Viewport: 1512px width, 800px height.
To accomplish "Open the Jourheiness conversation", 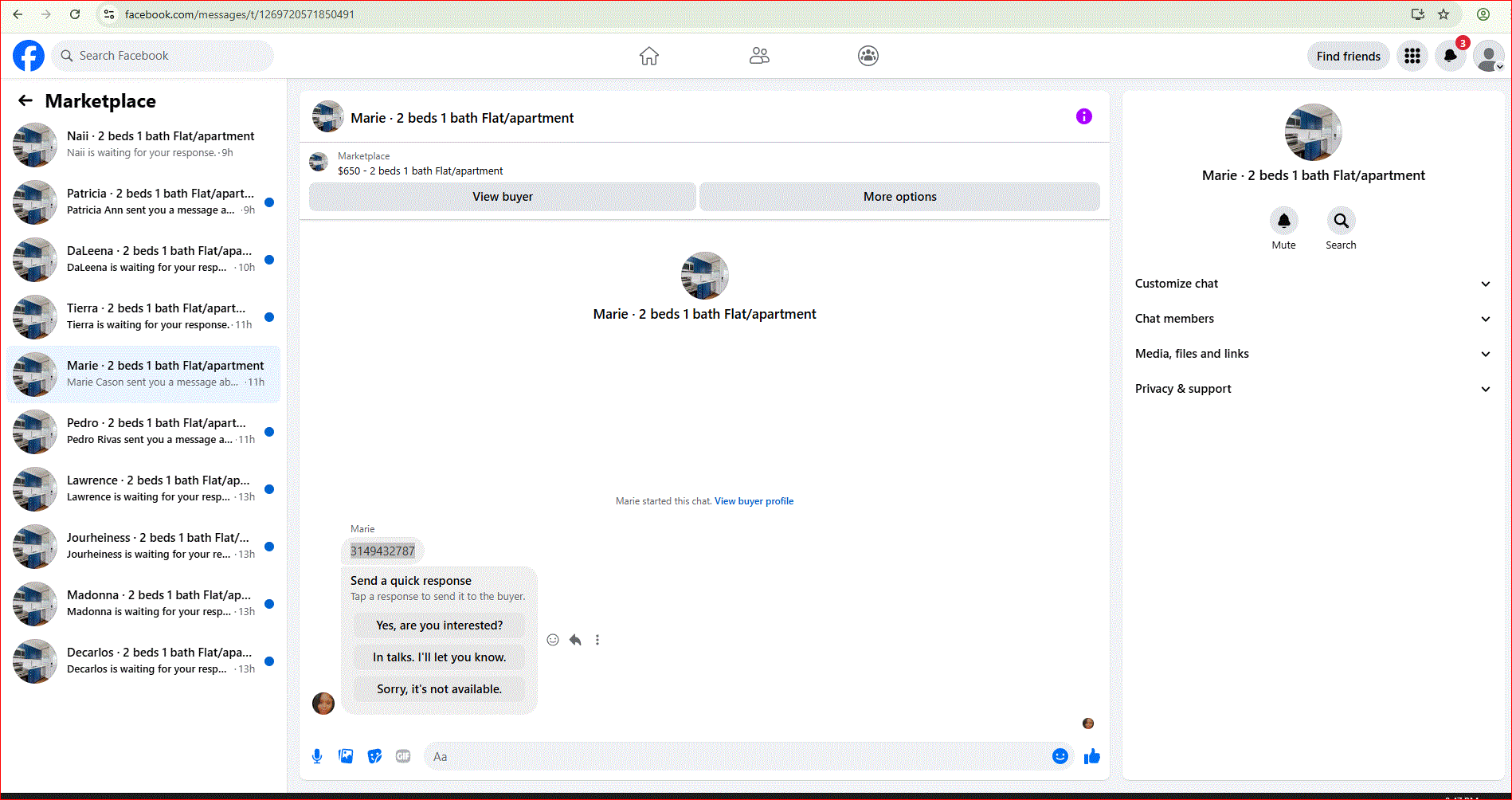I will tap(143, 546).
